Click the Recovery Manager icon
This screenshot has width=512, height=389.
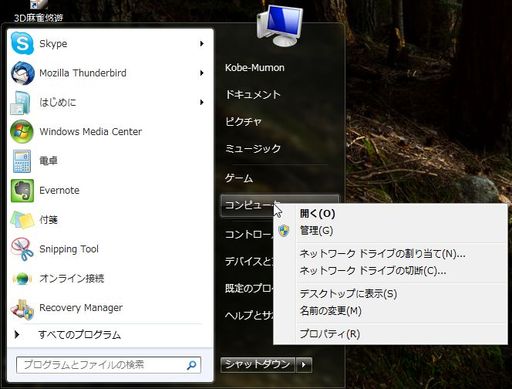22,309
